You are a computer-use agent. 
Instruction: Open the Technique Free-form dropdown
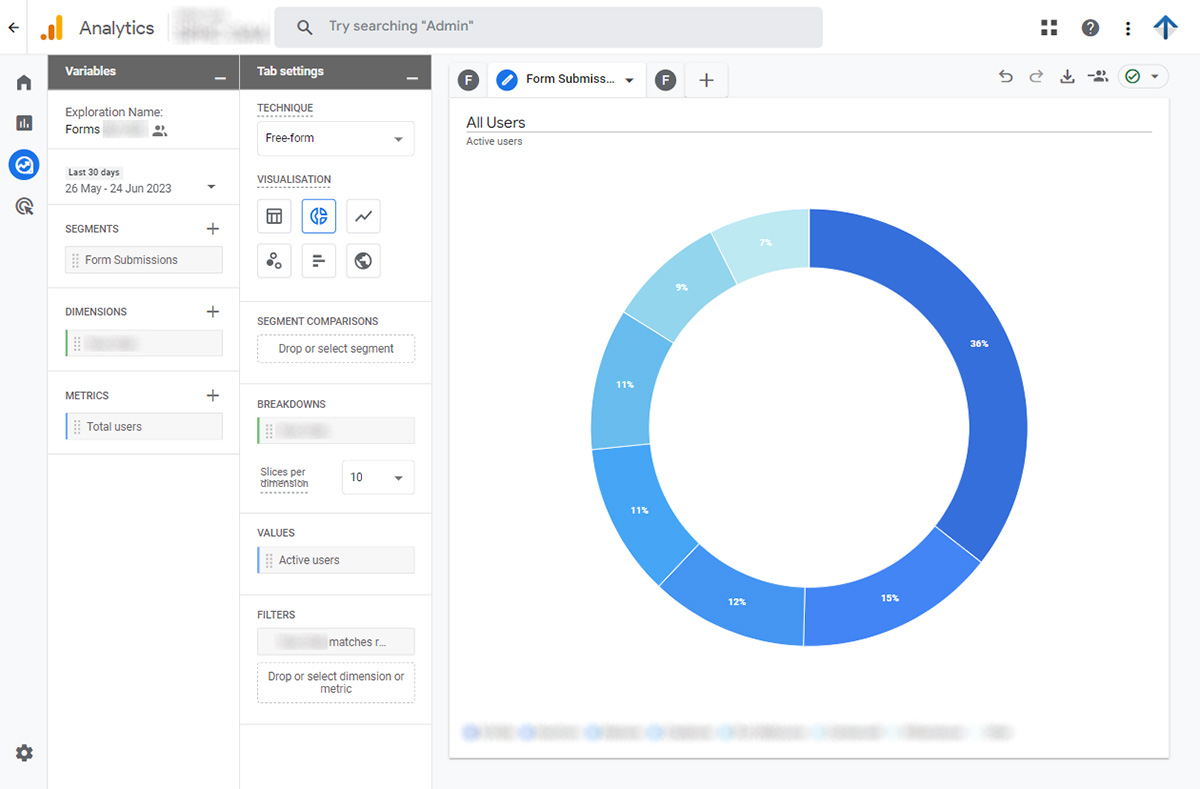(335, 138)
